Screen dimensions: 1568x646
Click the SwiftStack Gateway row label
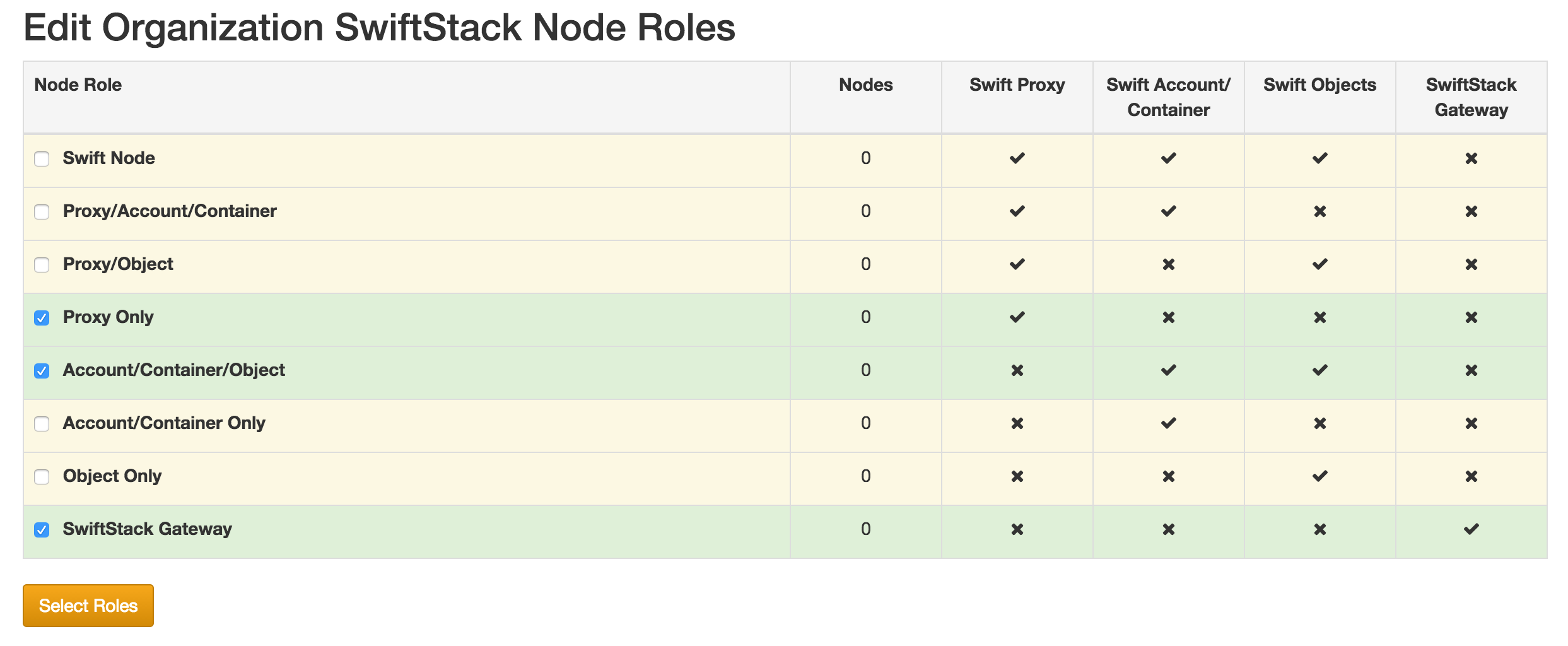(148, 529)
